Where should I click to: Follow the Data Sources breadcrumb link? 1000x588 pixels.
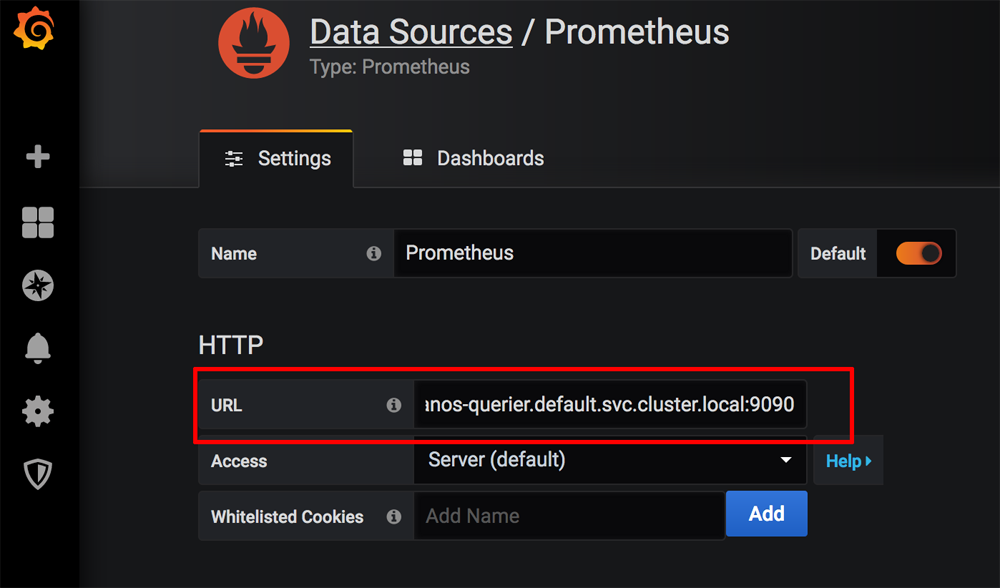tap(411, 32)
